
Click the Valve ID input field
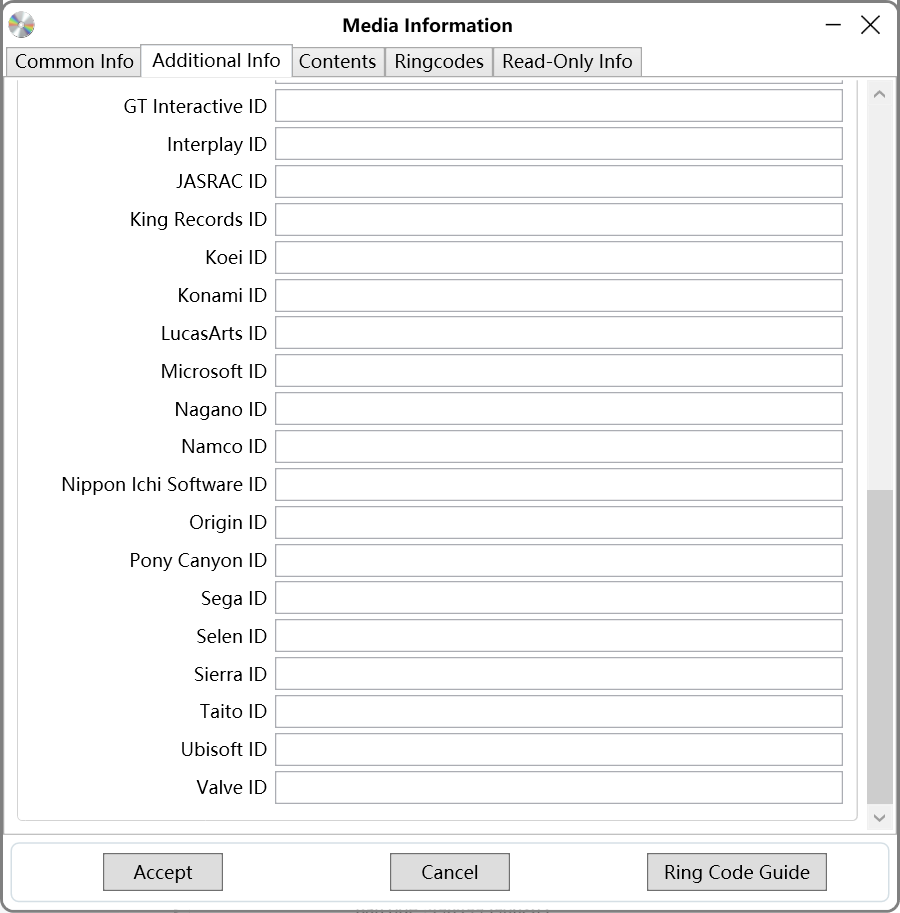(559, 787)
